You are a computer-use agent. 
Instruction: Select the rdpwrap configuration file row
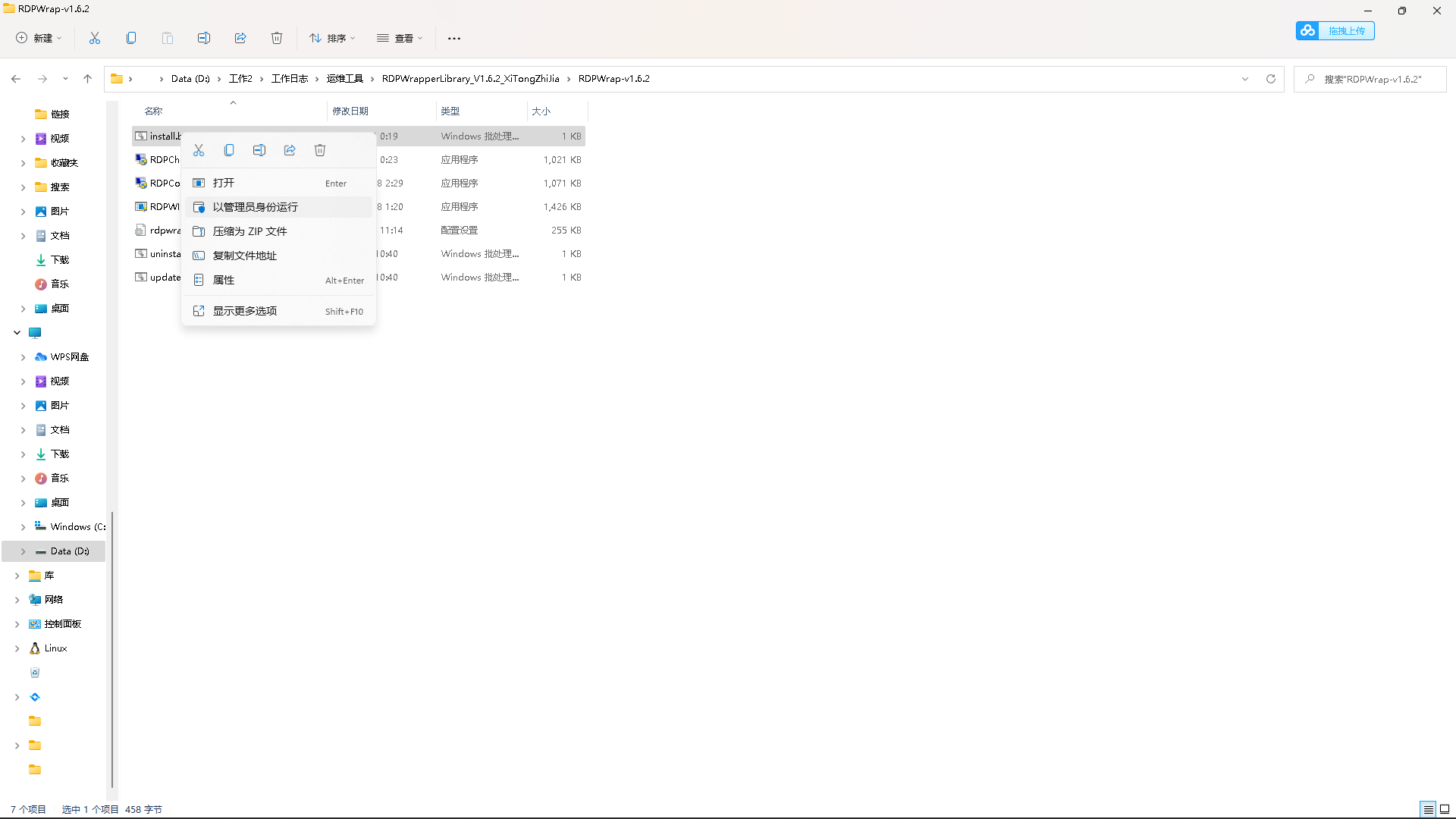click(x=359, y=231)
